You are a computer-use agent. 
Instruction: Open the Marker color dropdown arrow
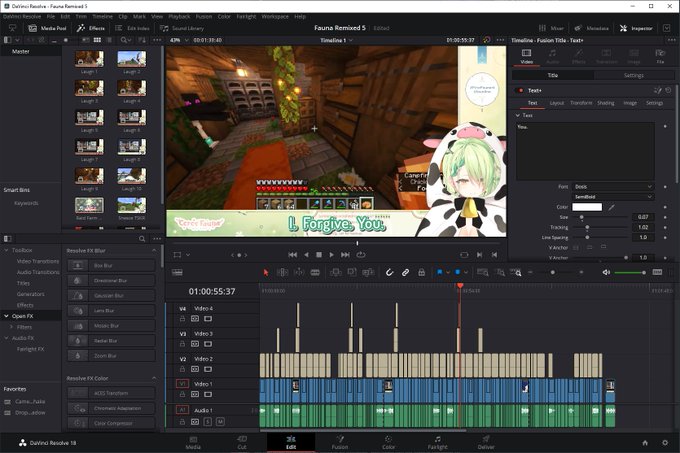pyautogui.click(x=466, y=272)
